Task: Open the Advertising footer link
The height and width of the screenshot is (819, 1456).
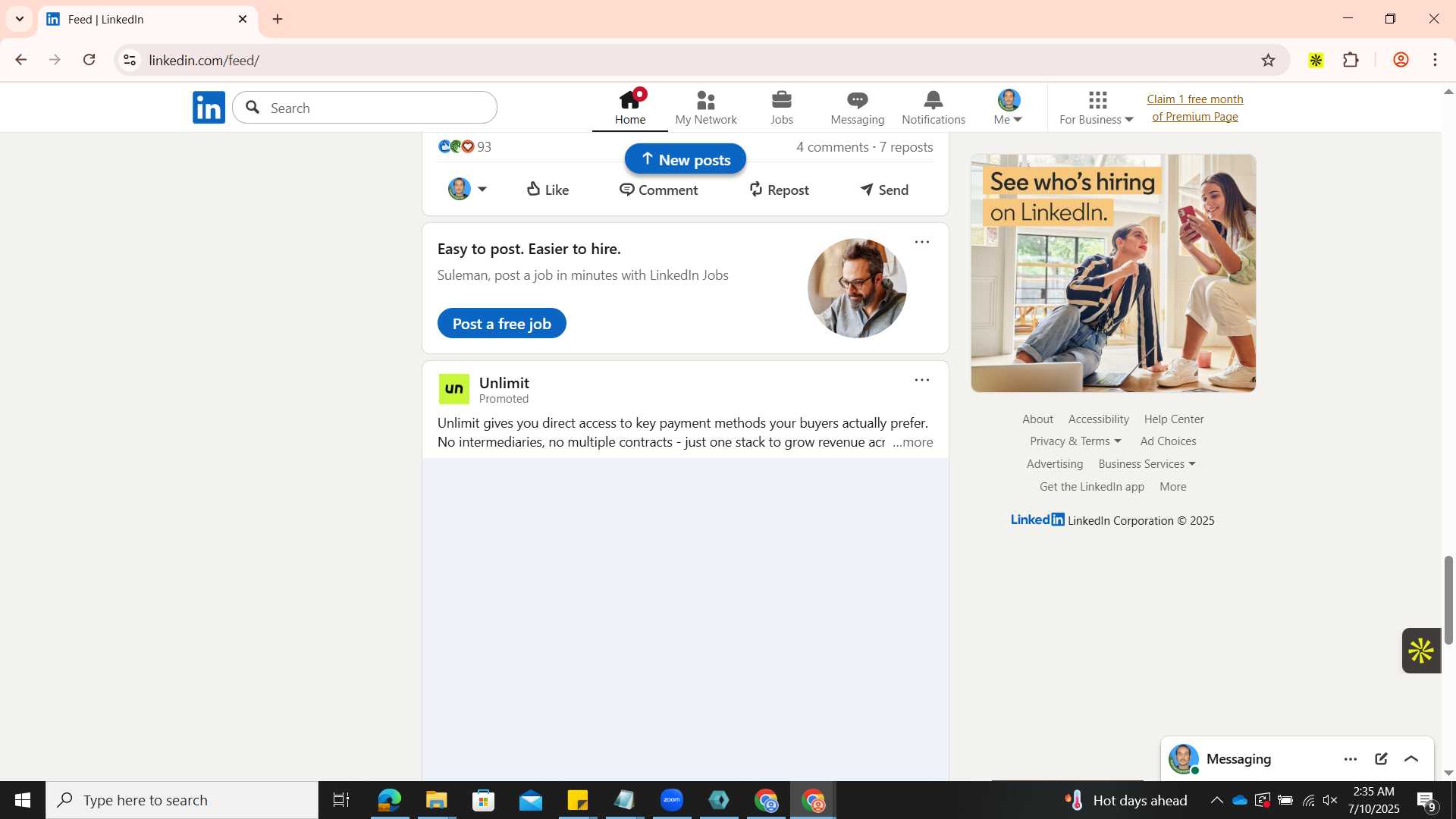Action: click(1055, 464)
